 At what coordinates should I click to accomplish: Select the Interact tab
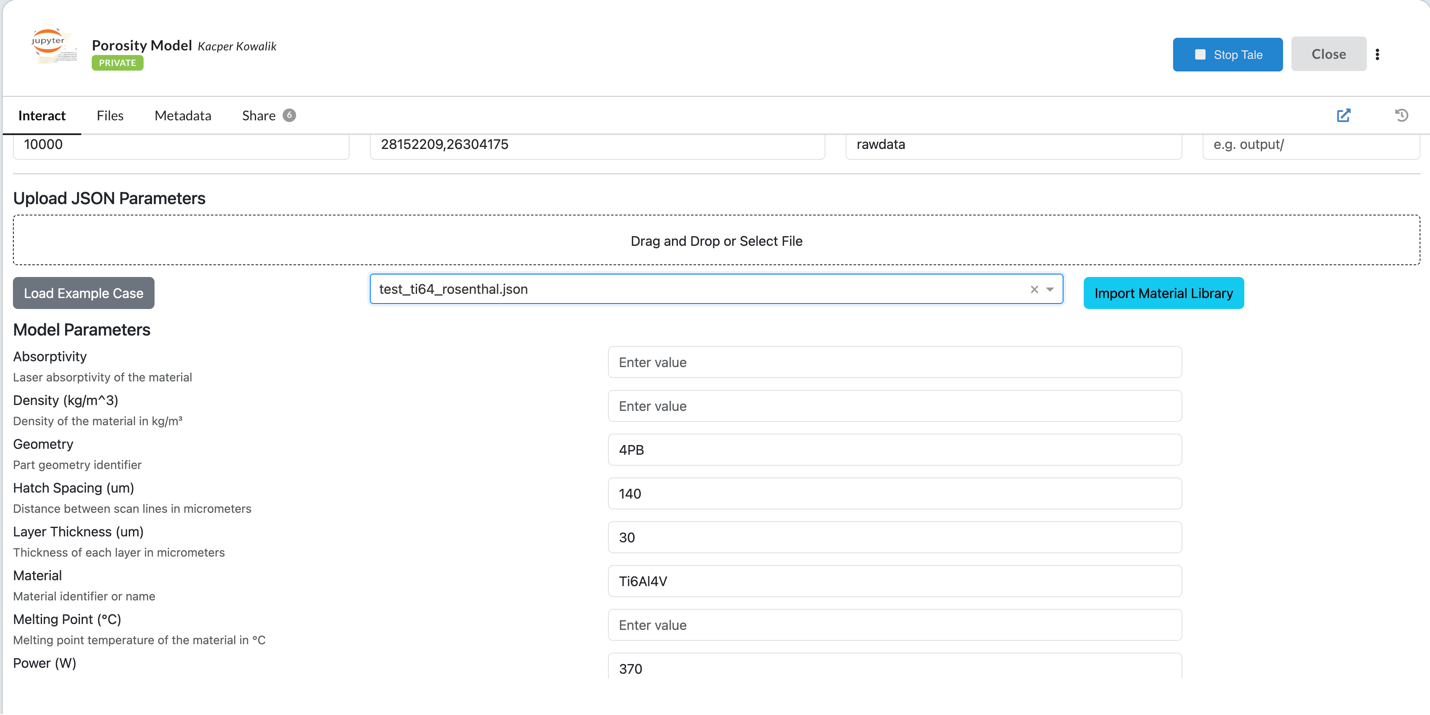[43, 115]
